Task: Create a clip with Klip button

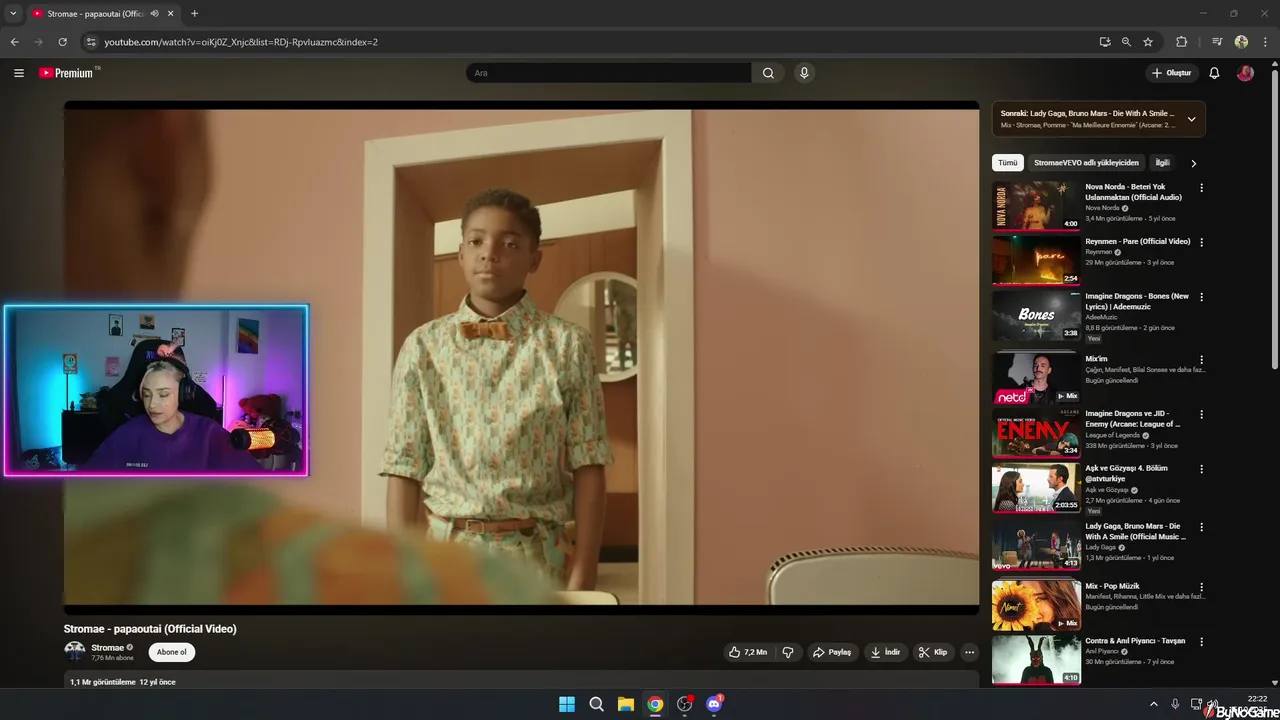Action: coord(933,652)
